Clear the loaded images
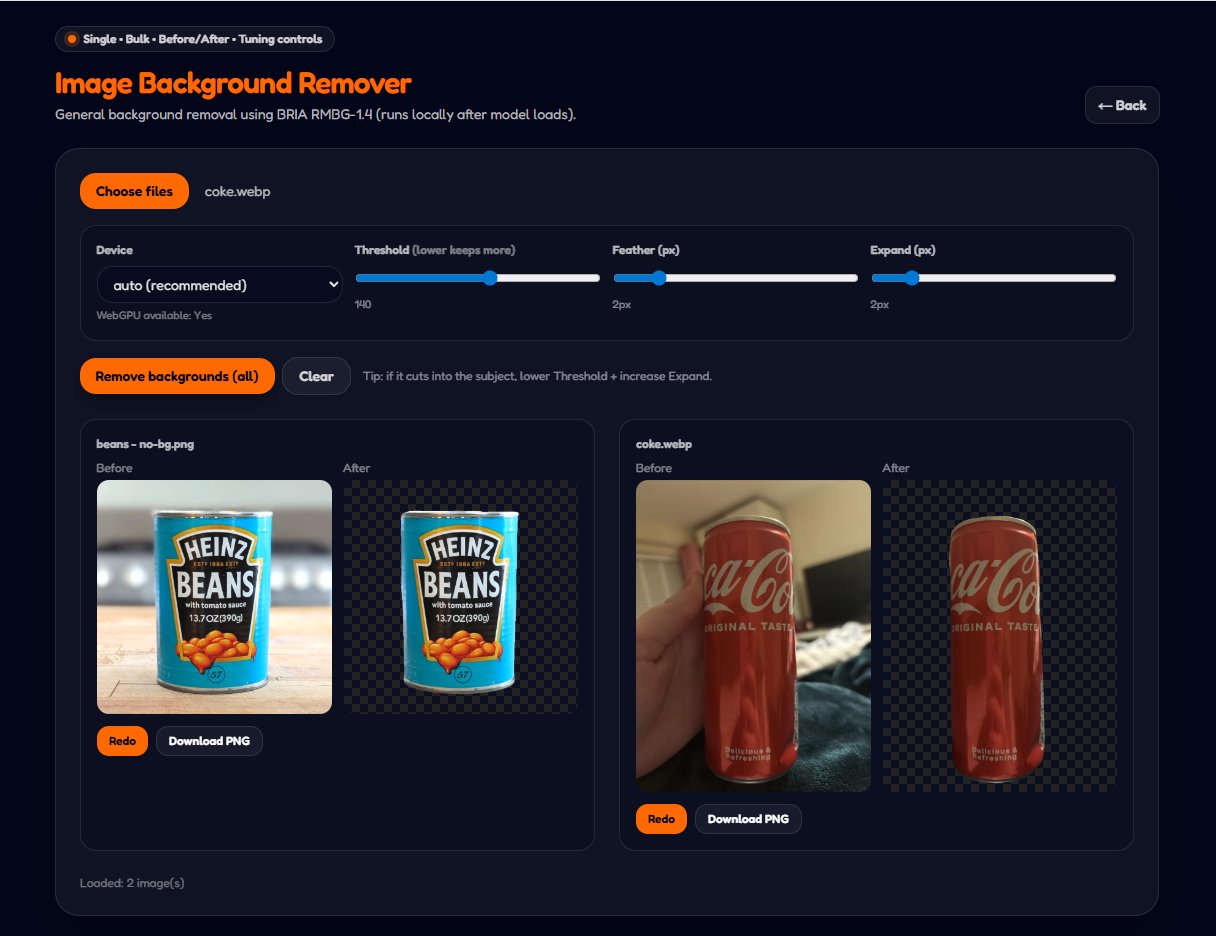This screenshot has height=936, width=1216. [316, 376]
